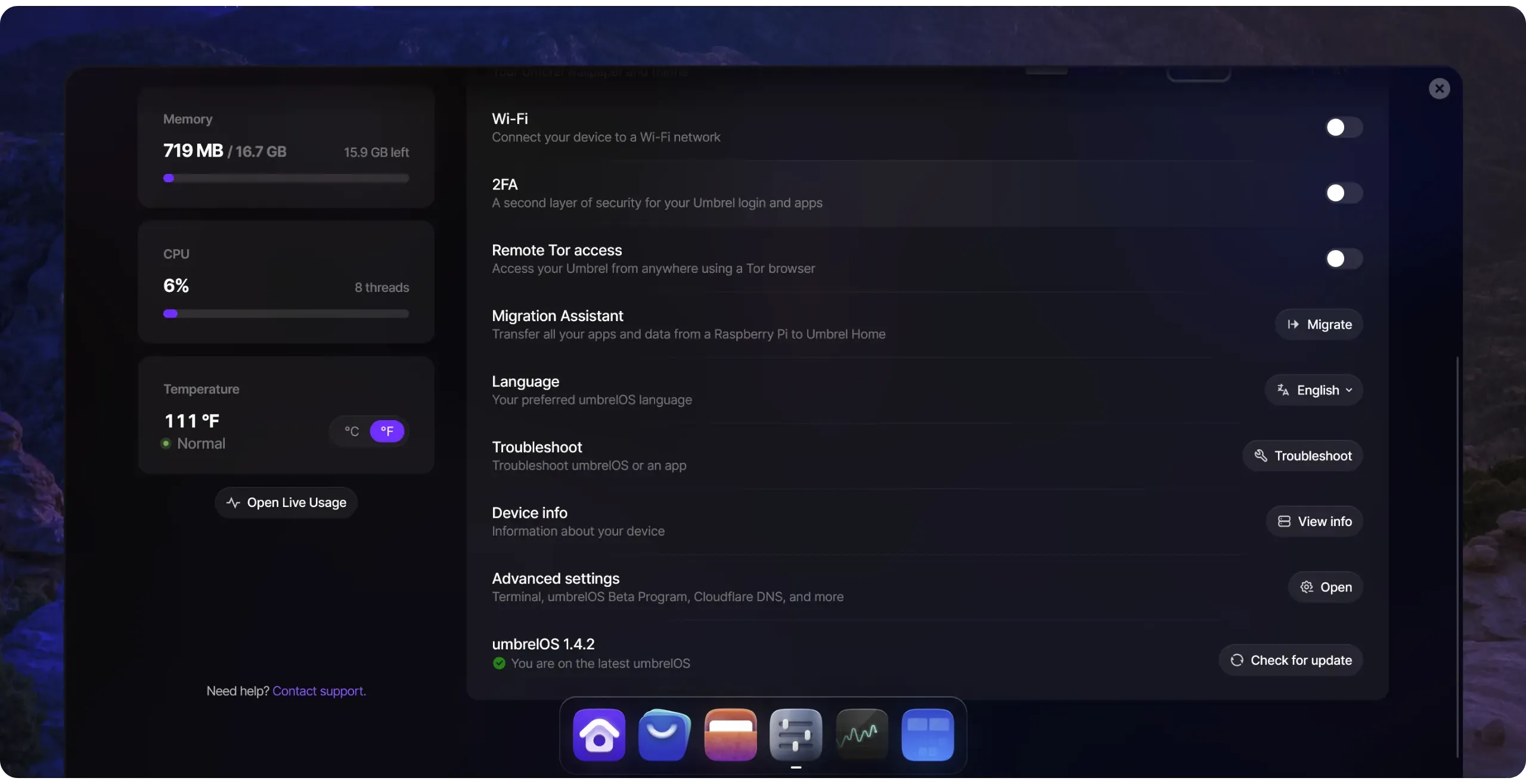Viewport: 1526px width, 784px height.
Task: Click the '15.9 GB left' text
Action: point(376,153)
